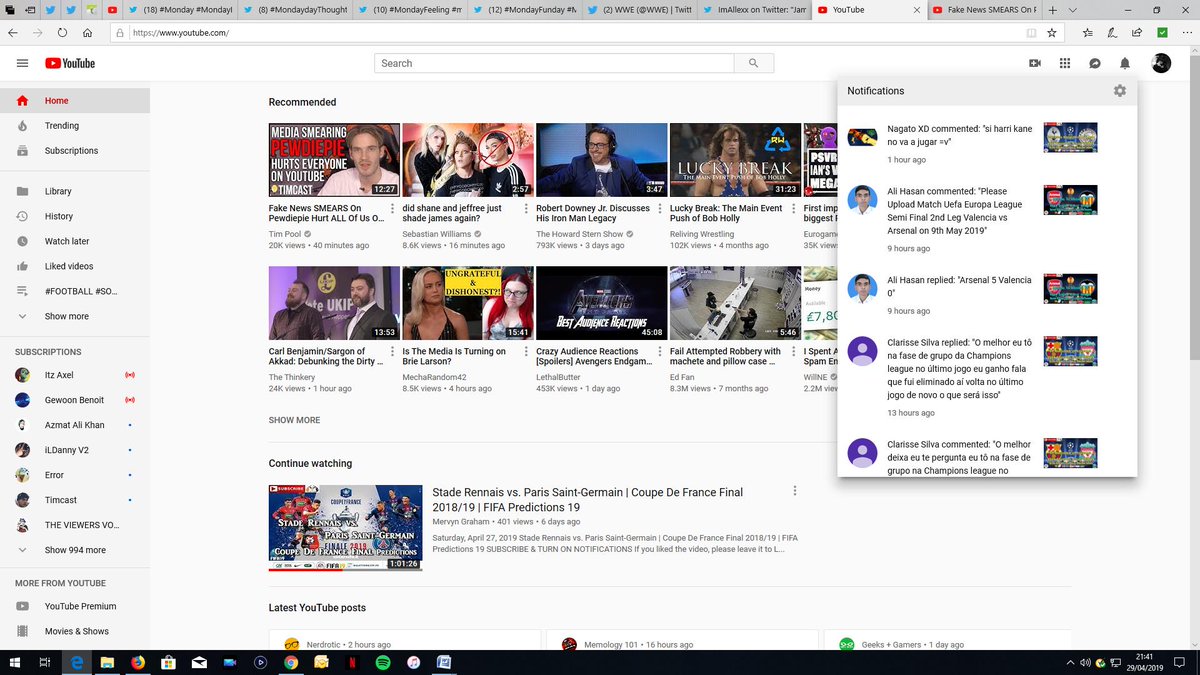Add page to favorites star
This screenshot has height=675, width=1200.
point(1052,32)
